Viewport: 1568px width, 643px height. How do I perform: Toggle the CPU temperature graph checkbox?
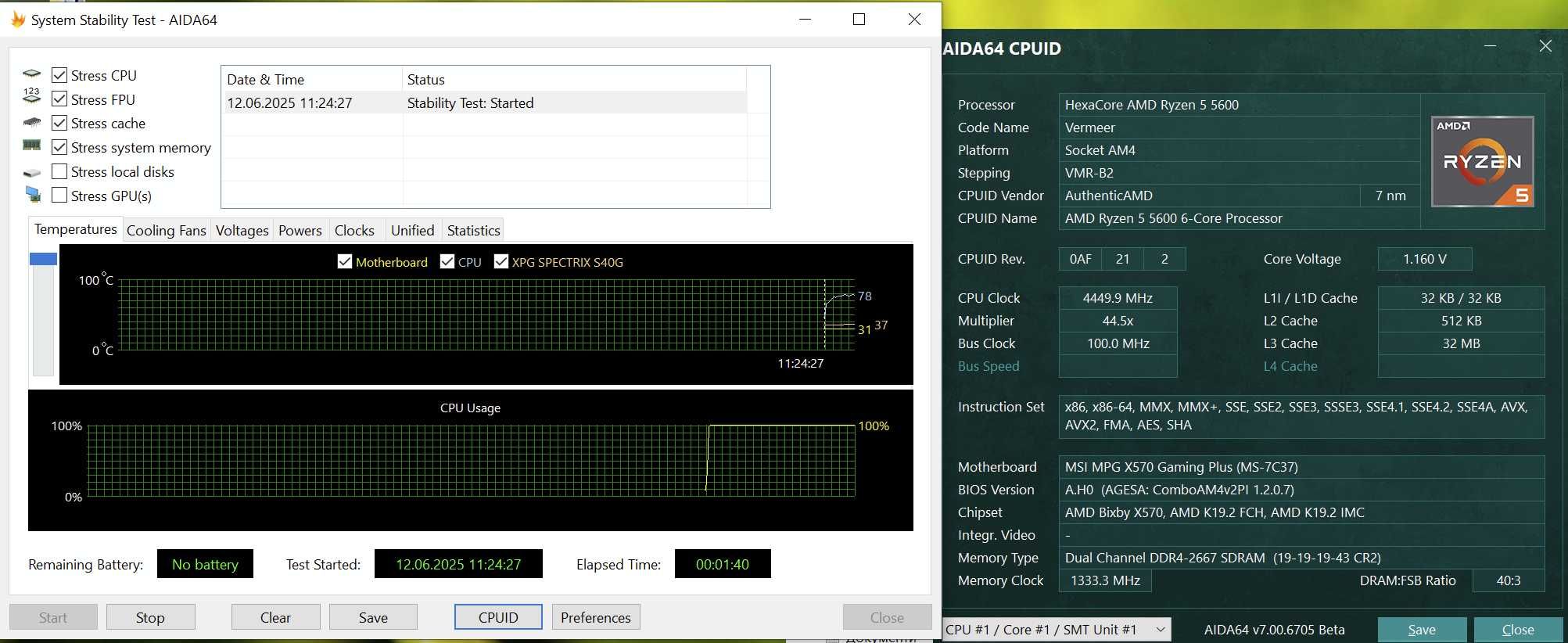447,261
